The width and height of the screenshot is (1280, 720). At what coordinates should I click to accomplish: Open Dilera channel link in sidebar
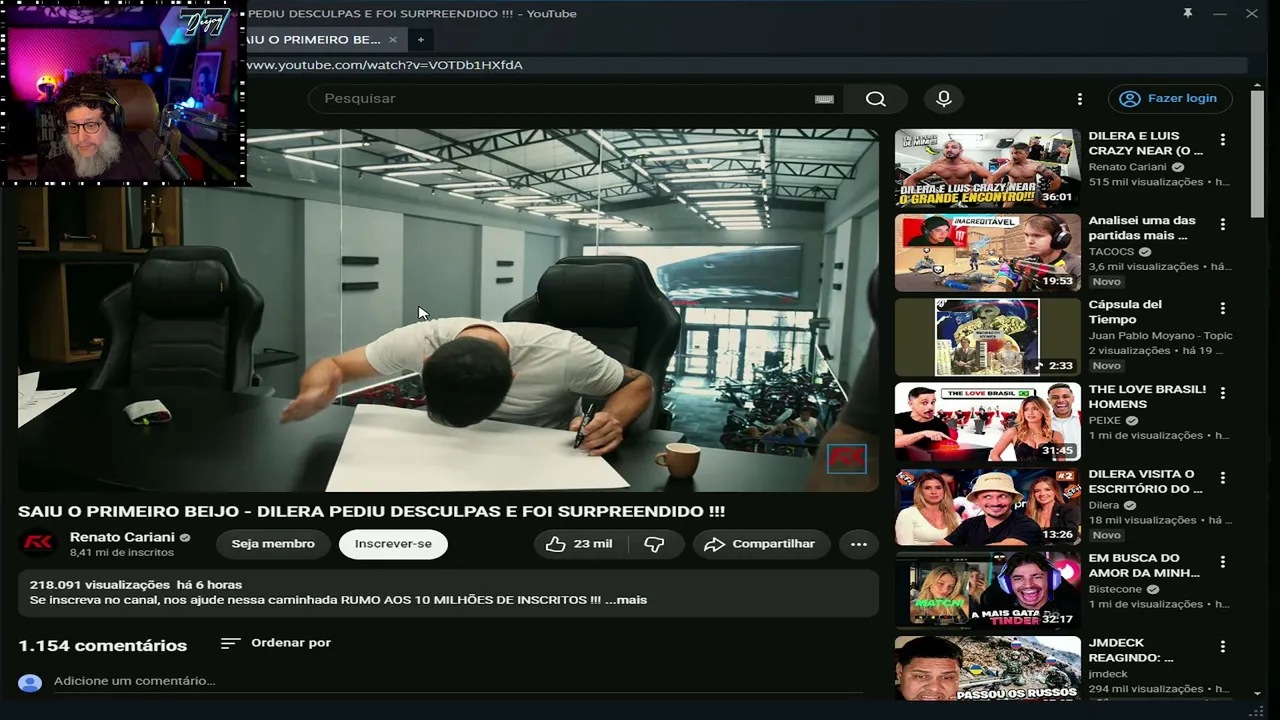(1105, 506)
